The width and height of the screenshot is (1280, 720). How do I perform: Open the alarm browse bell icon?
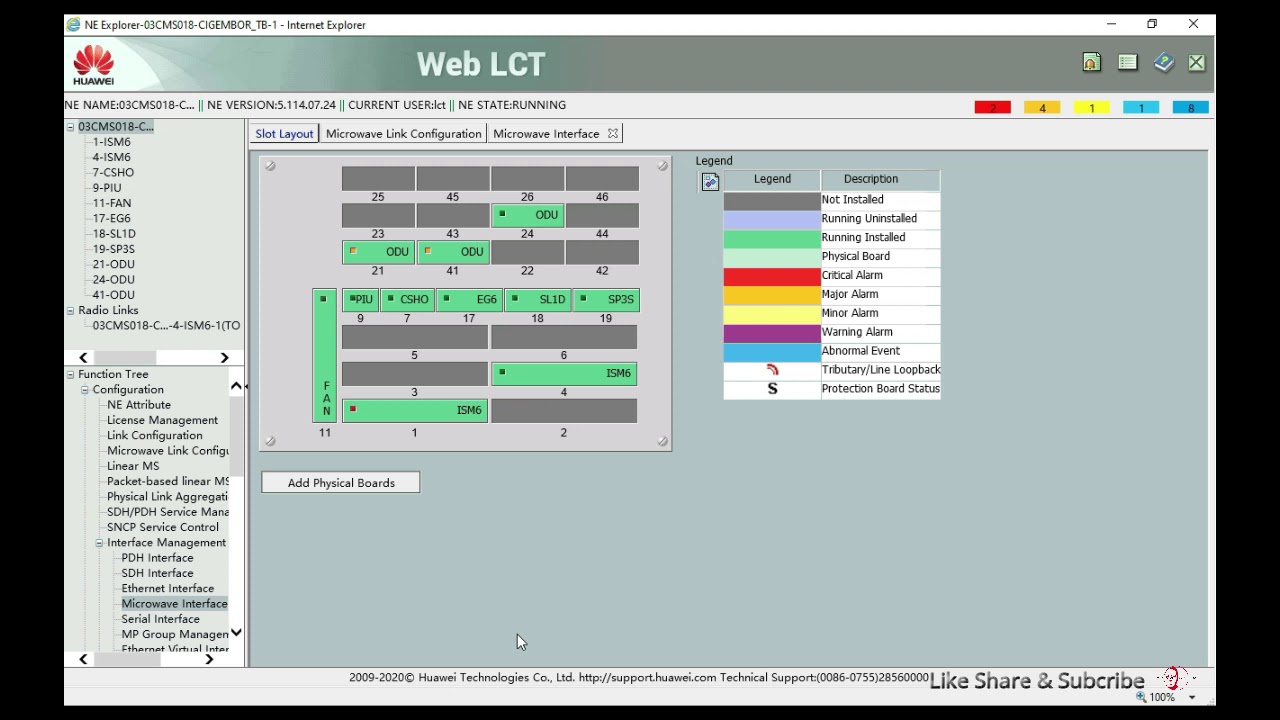[x=1091, y=63]
